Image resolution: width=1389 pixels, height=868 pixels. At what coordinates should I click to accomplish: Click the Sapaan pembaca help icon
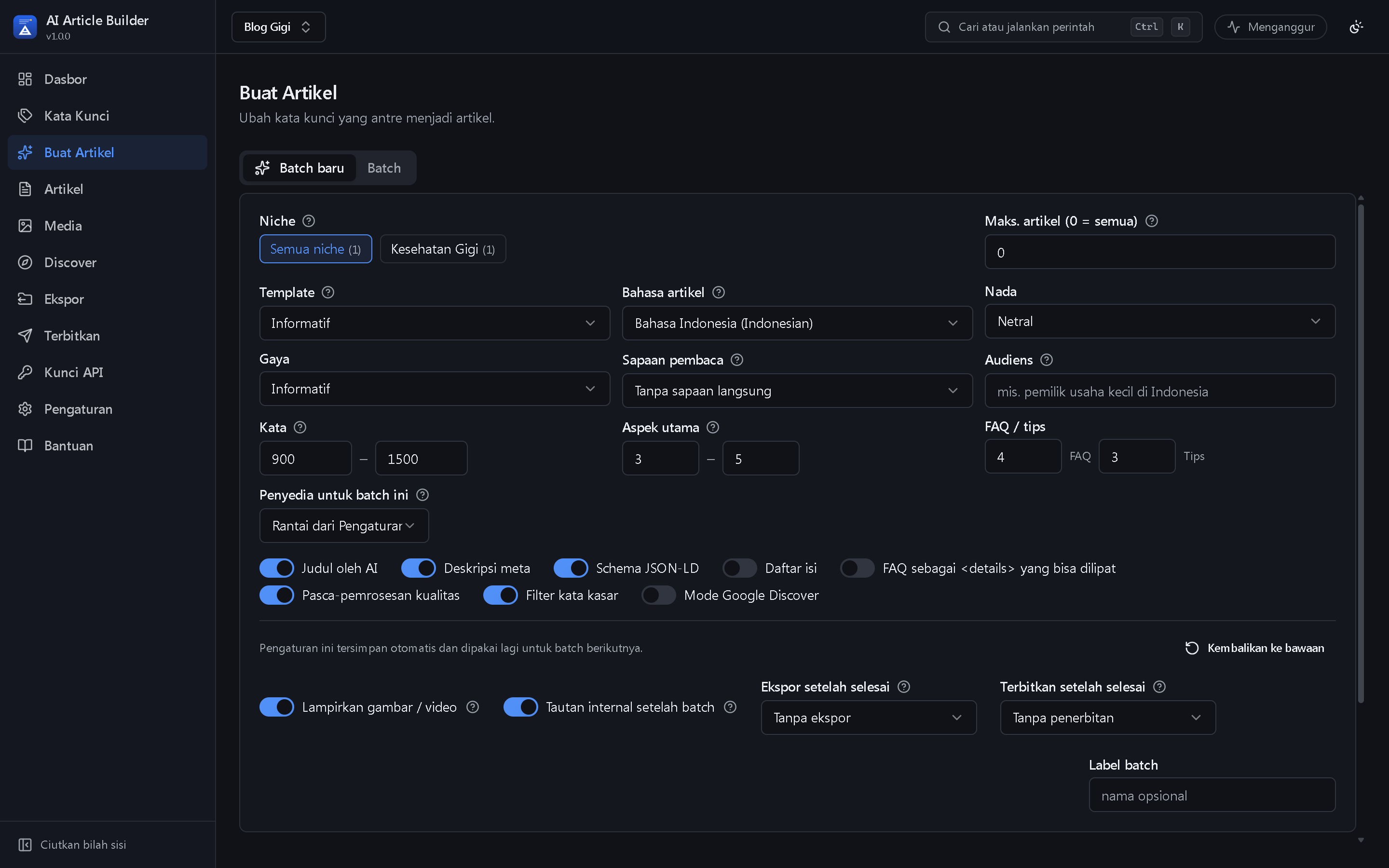737,360
